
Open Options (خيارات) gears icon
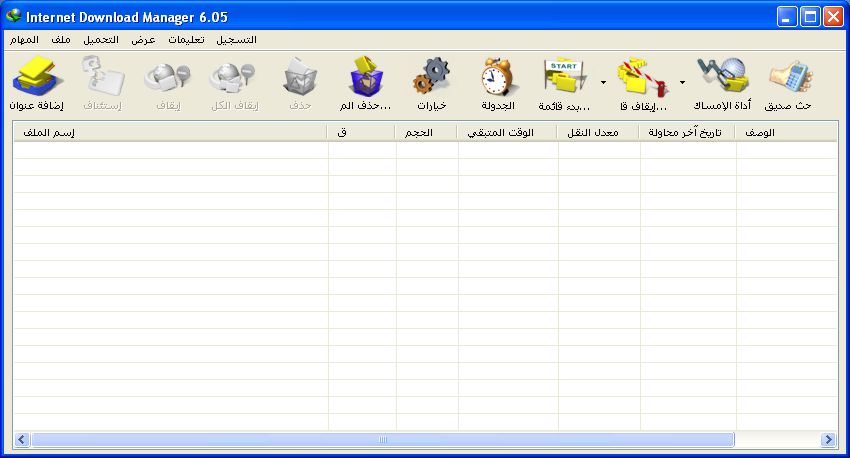pos(432,76)
